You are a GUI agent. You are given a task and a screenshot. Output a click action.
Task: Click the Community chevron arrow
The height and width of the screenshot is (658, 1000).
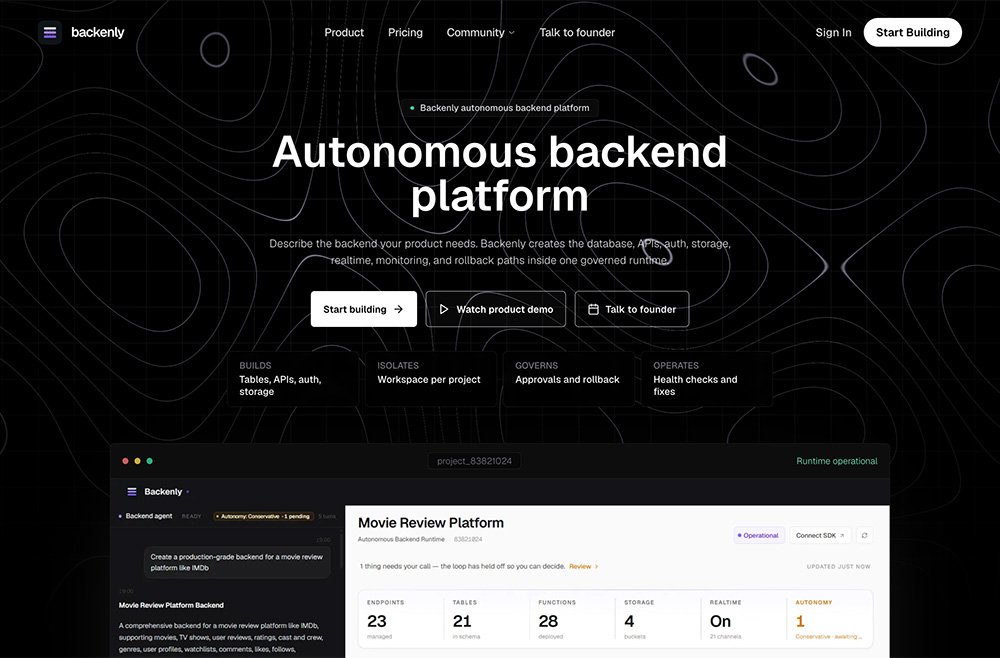511,33
